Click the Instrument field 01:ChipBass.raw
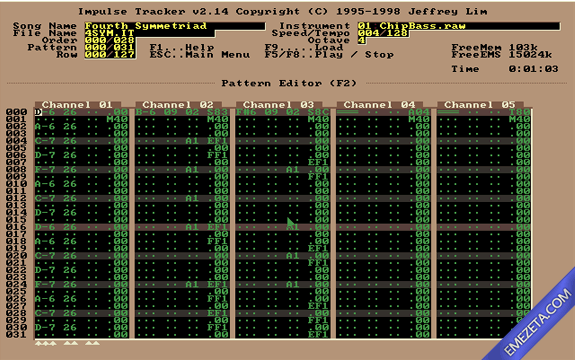This screenshot has height=360, width=575. click(459, 26)
